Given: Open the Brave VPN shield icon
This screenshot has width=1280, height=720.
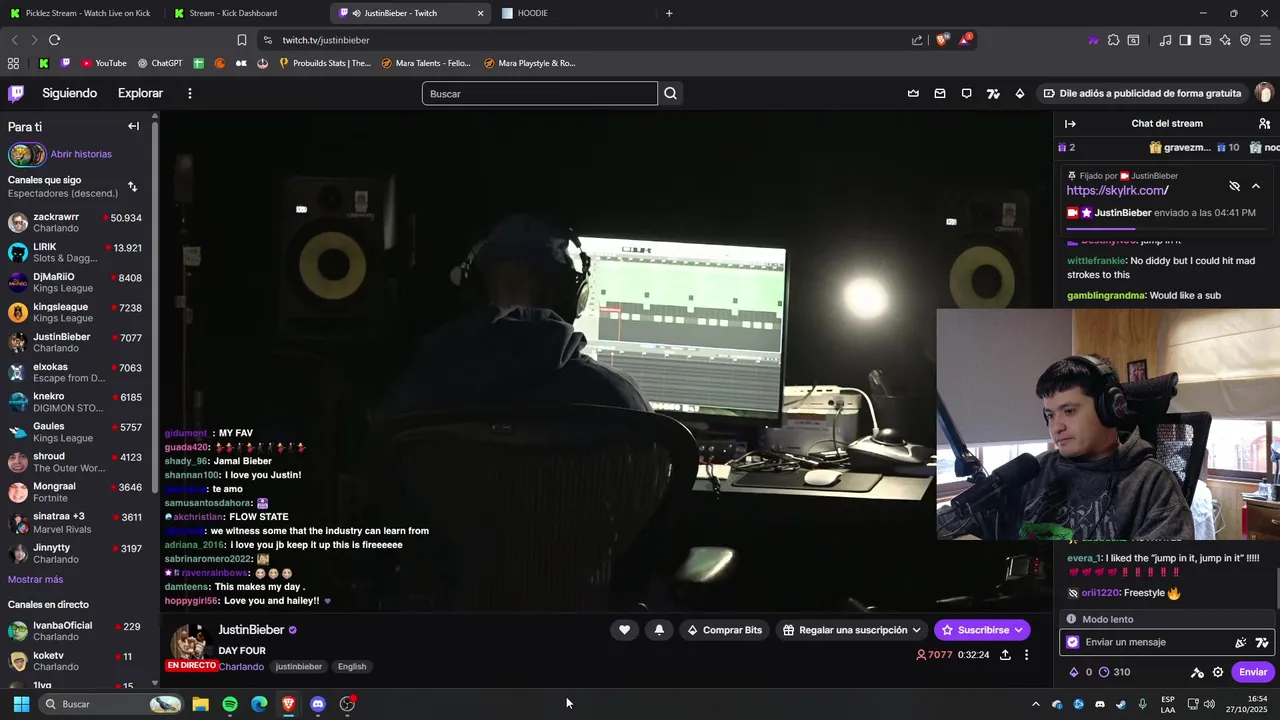Looking at the screenshot, I should (1245, 40).
